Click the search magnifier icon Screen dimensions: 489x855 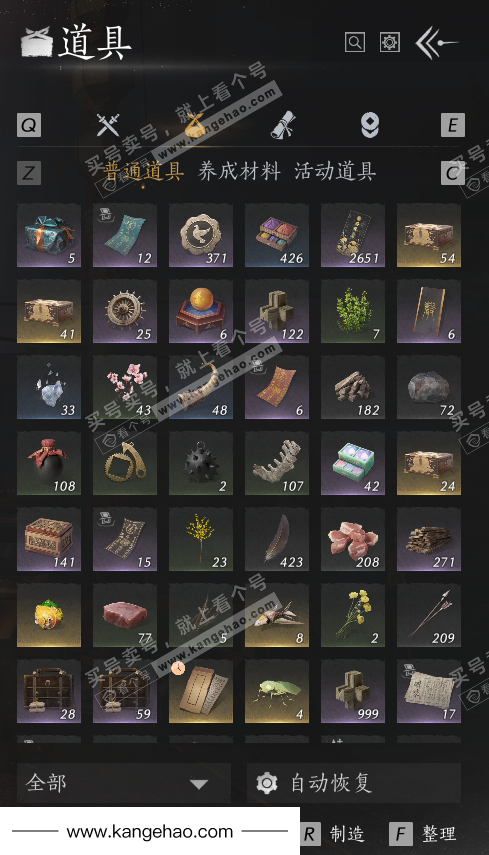click(x=355, y=43)
